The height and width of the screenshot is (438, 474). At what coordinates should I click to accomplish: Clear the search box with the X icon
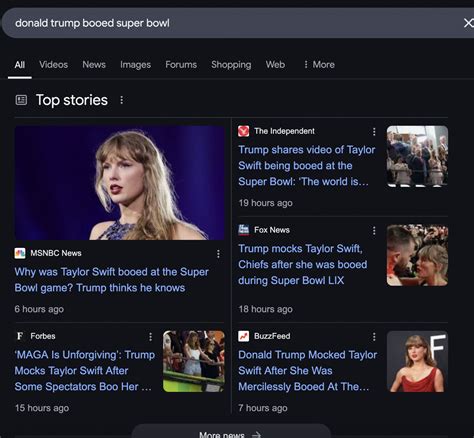468,23
